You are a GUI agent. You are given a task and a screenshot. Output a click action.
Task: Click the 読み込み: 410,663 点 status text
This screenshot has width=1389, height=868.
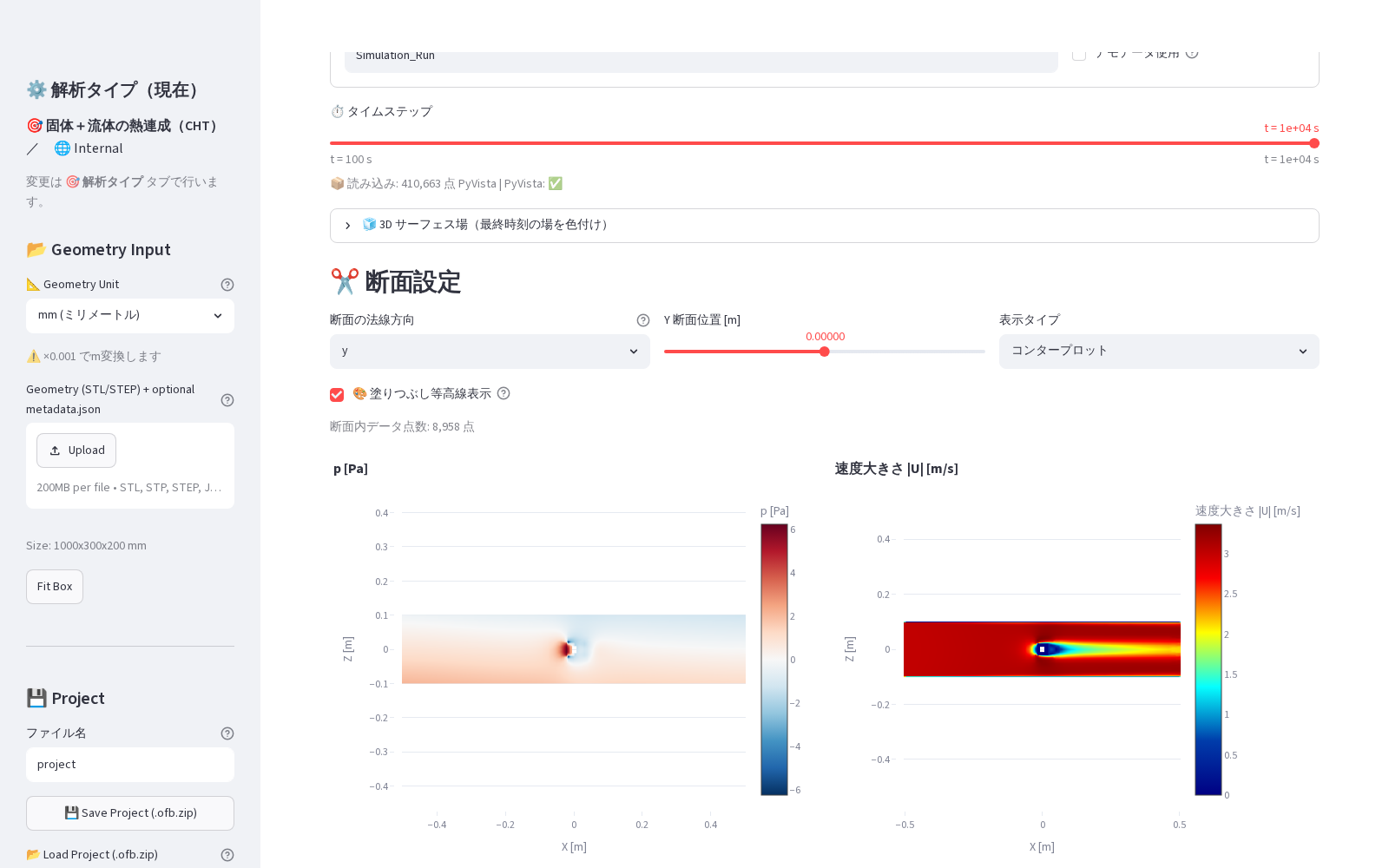(x=446, y=184)
